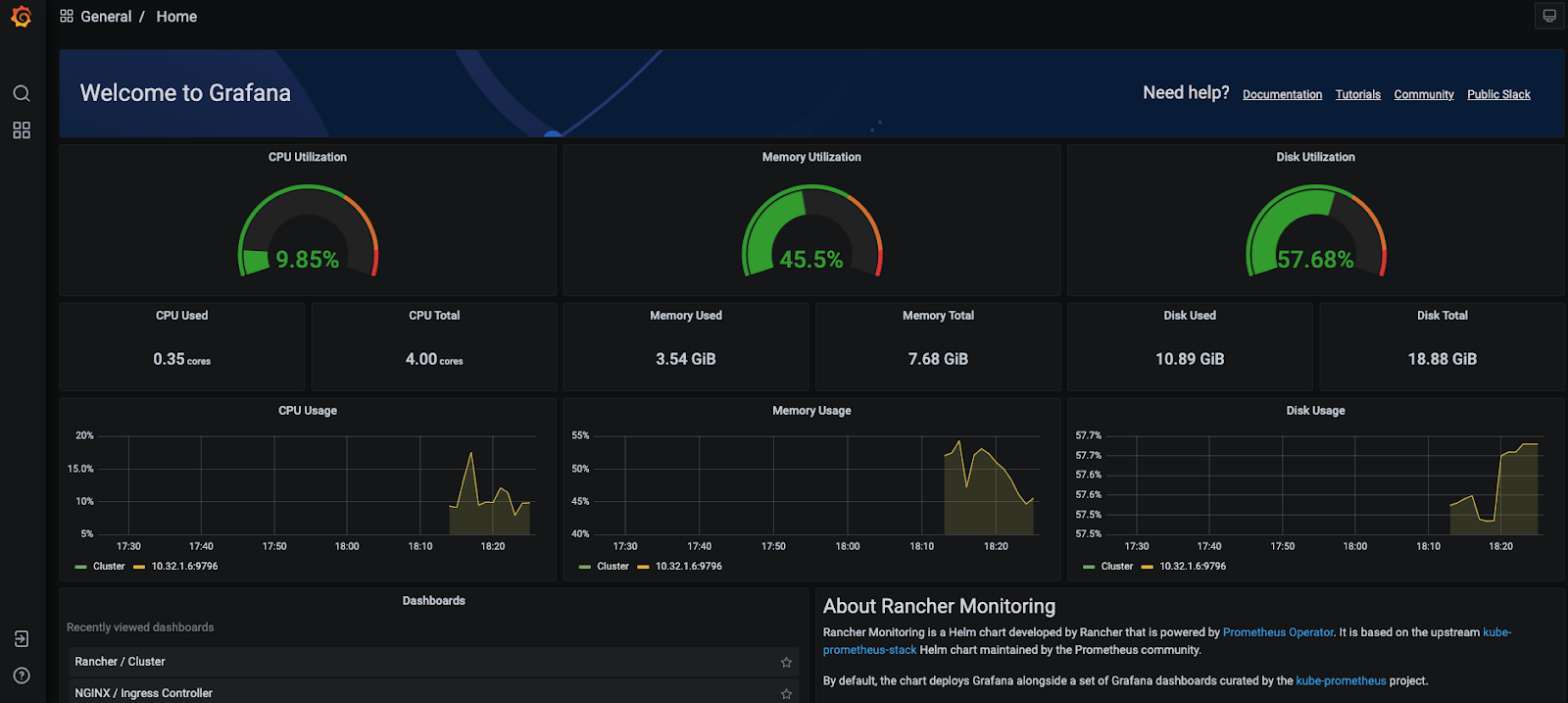
Task: Click the 3.54 GiB memory used value
Action: click(x=686, y=360)
